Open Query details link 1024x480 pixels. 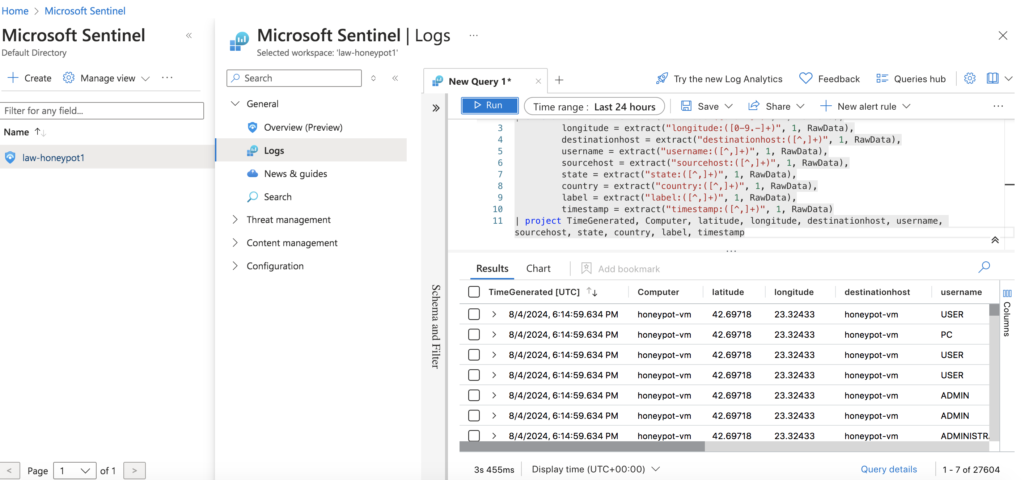point(889,469)
